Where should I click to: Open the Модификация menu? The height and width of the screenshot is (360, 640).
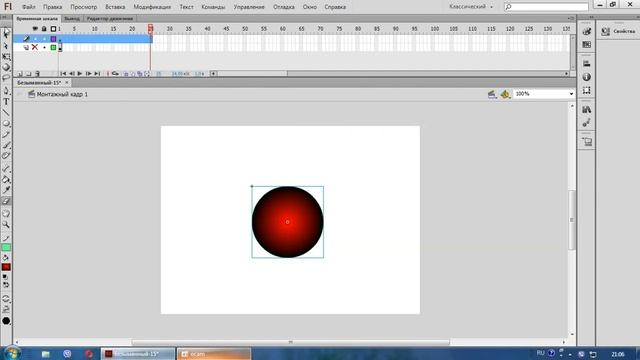(x=152, y=7)
